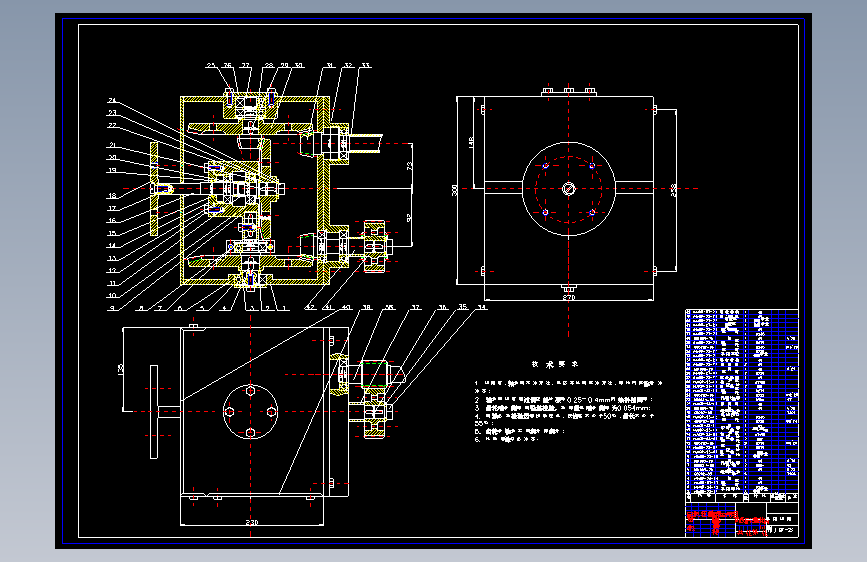
Task: Select the 0.054mm technical note line
Action: 563,408
